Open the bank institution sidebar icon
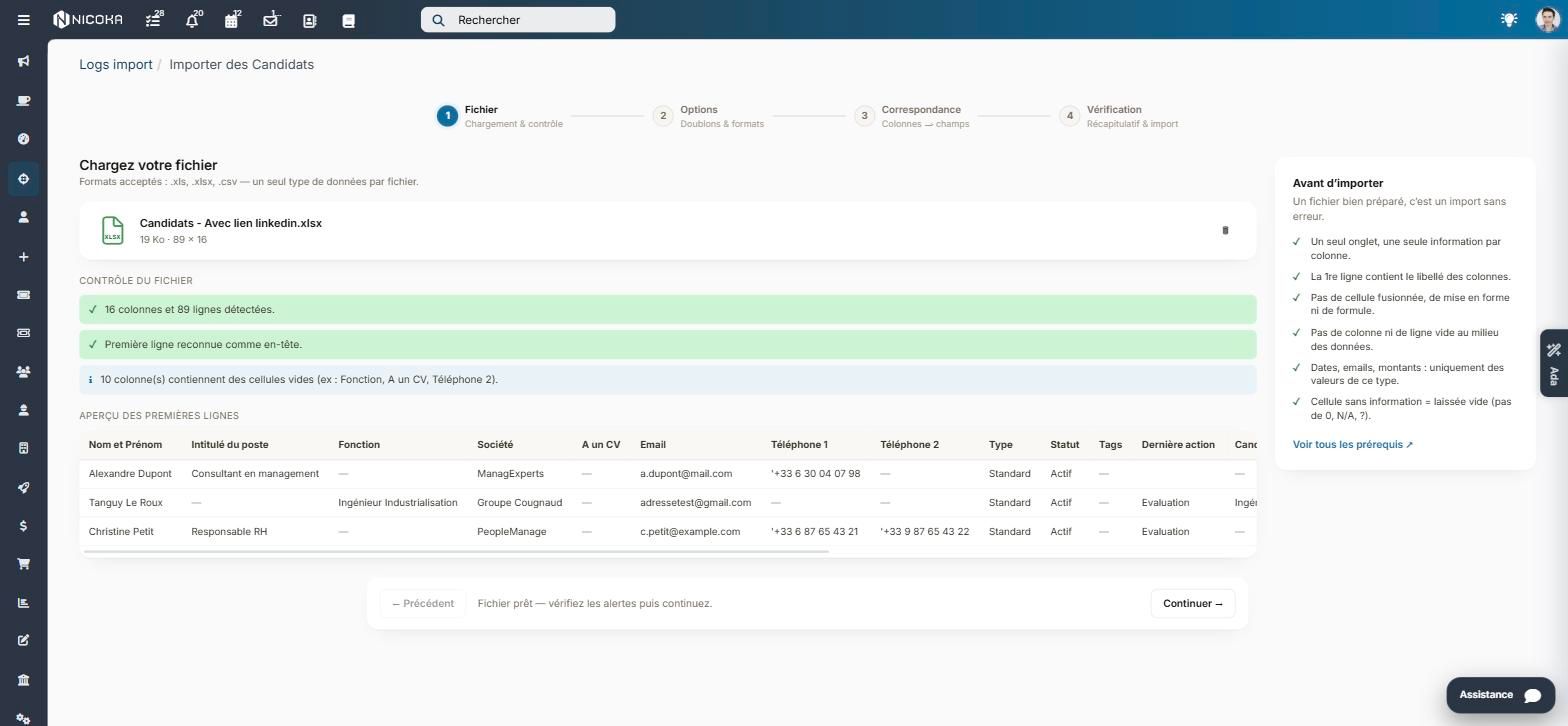The image size is (1568, 726). tap(23, 680)
